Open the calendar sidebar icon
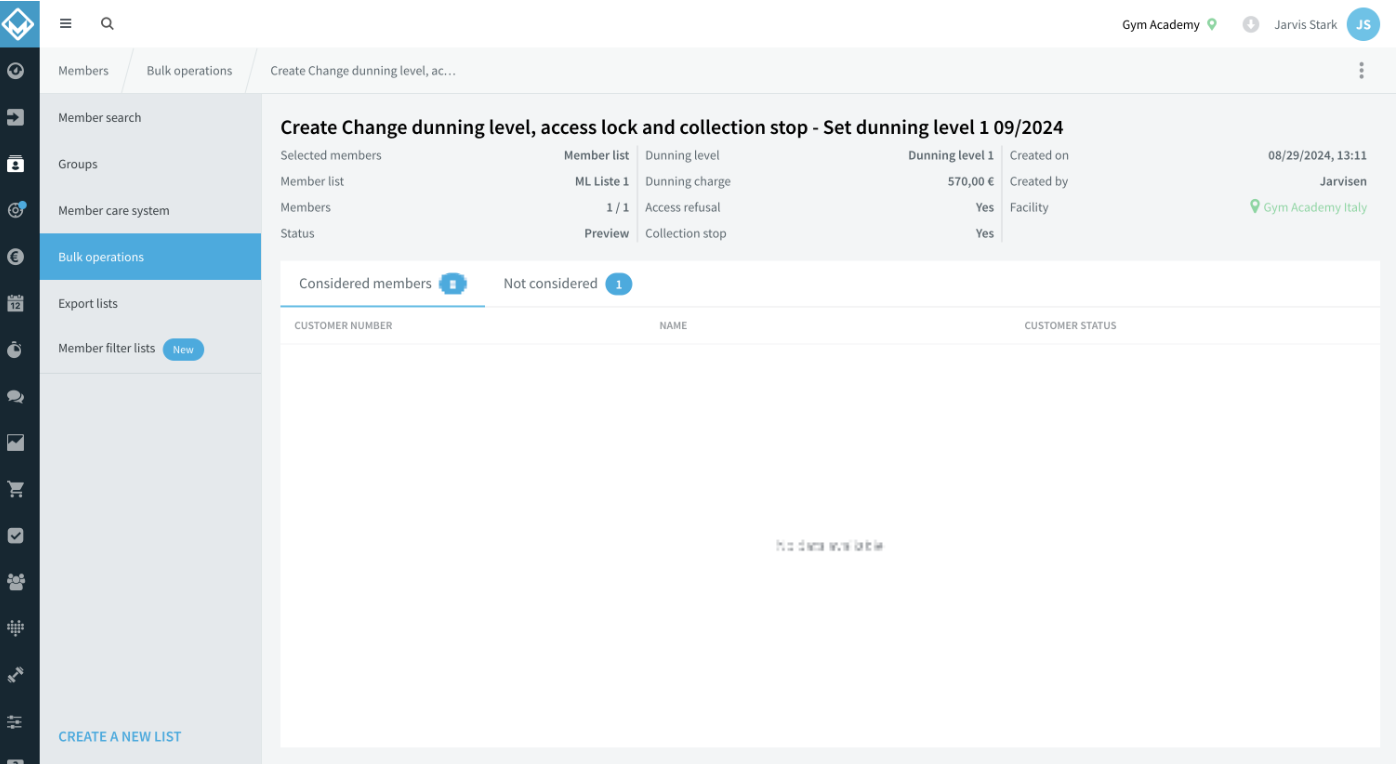This screenshot has width=1396, height=764. click(x=15, y=303)
